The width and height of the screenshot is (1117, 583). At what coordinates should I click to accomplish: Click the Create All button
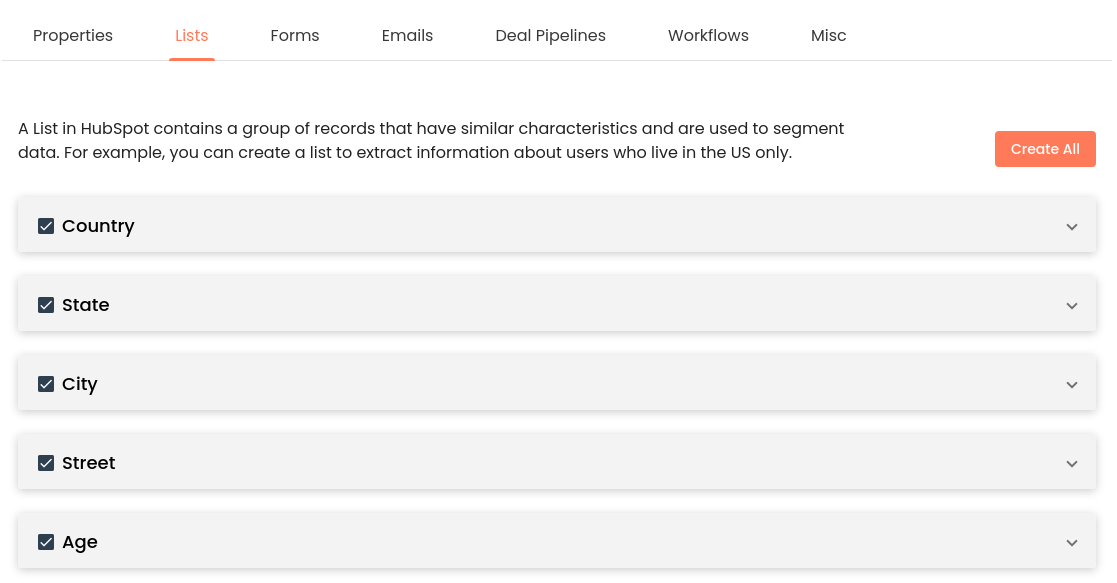1045,148
